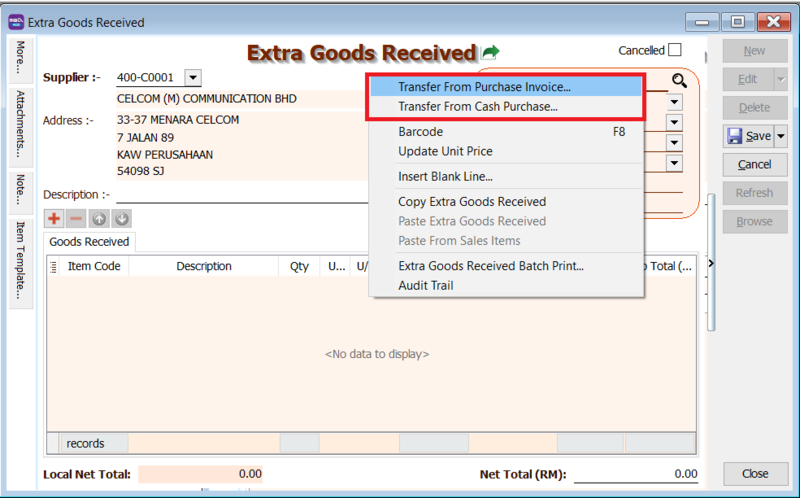Click the Close button

[x=755, y=473]
